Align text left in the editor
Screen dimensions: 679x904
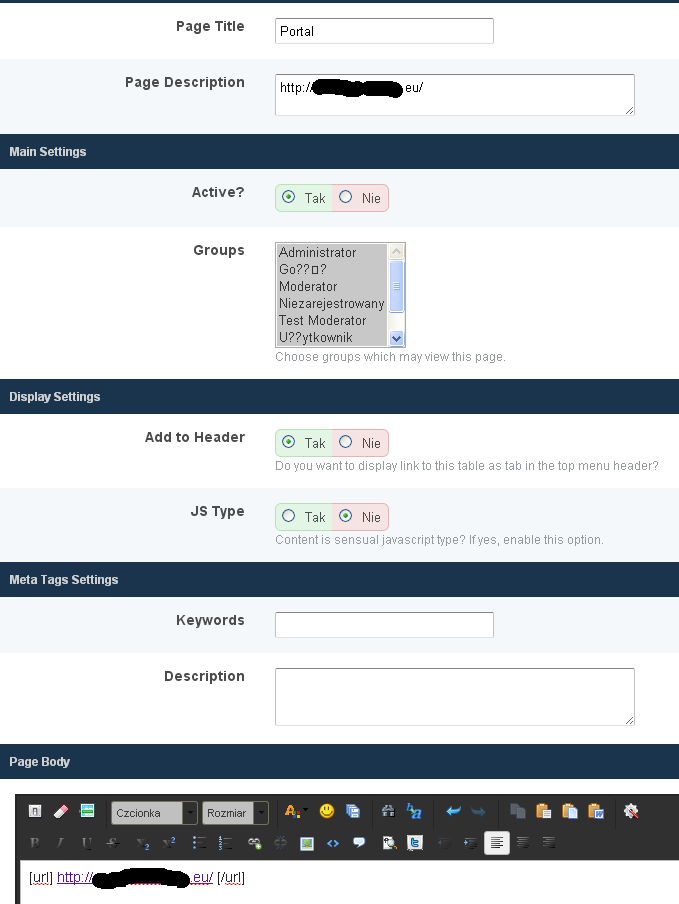(496, 843)
